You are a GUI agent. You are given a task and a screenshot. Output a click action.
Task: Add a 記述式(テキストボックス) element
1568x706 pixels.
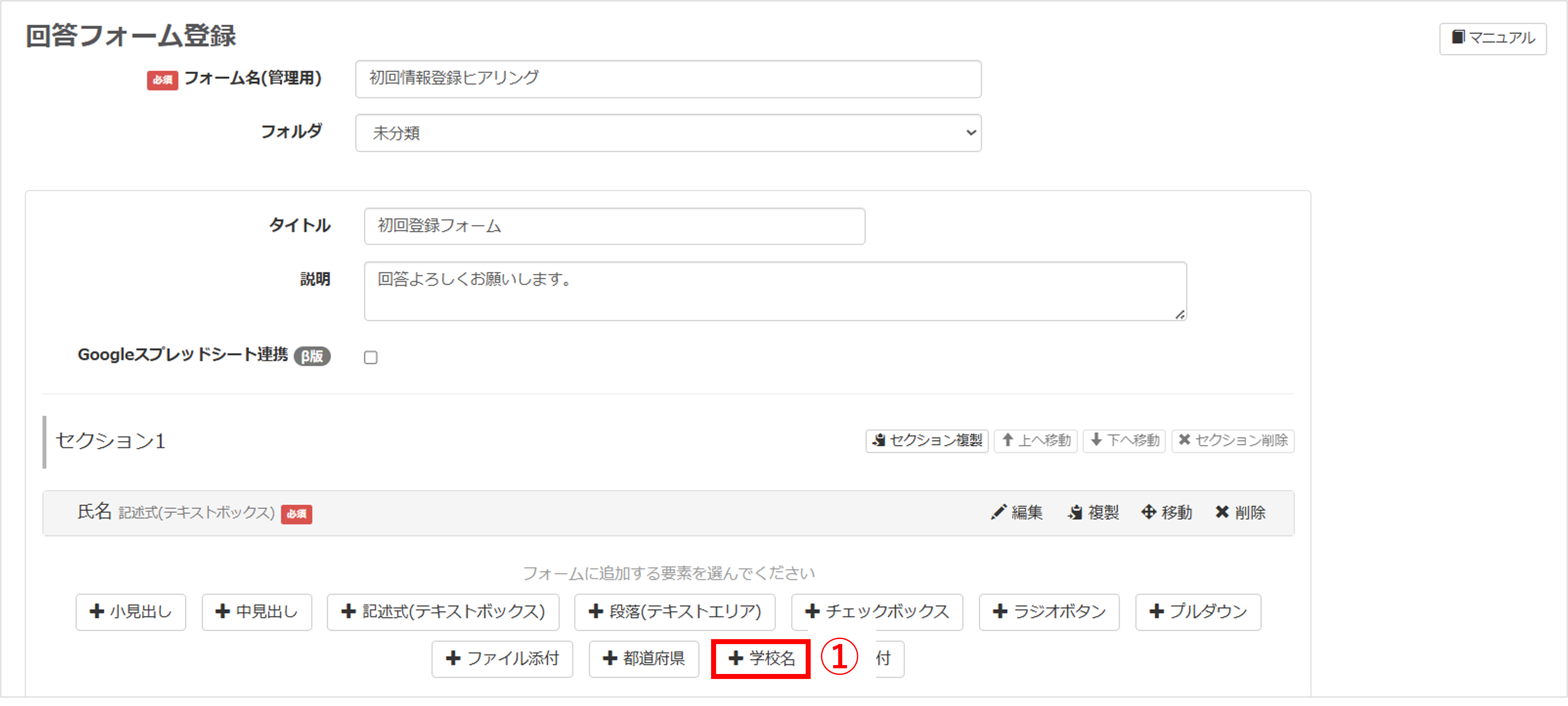443,612
